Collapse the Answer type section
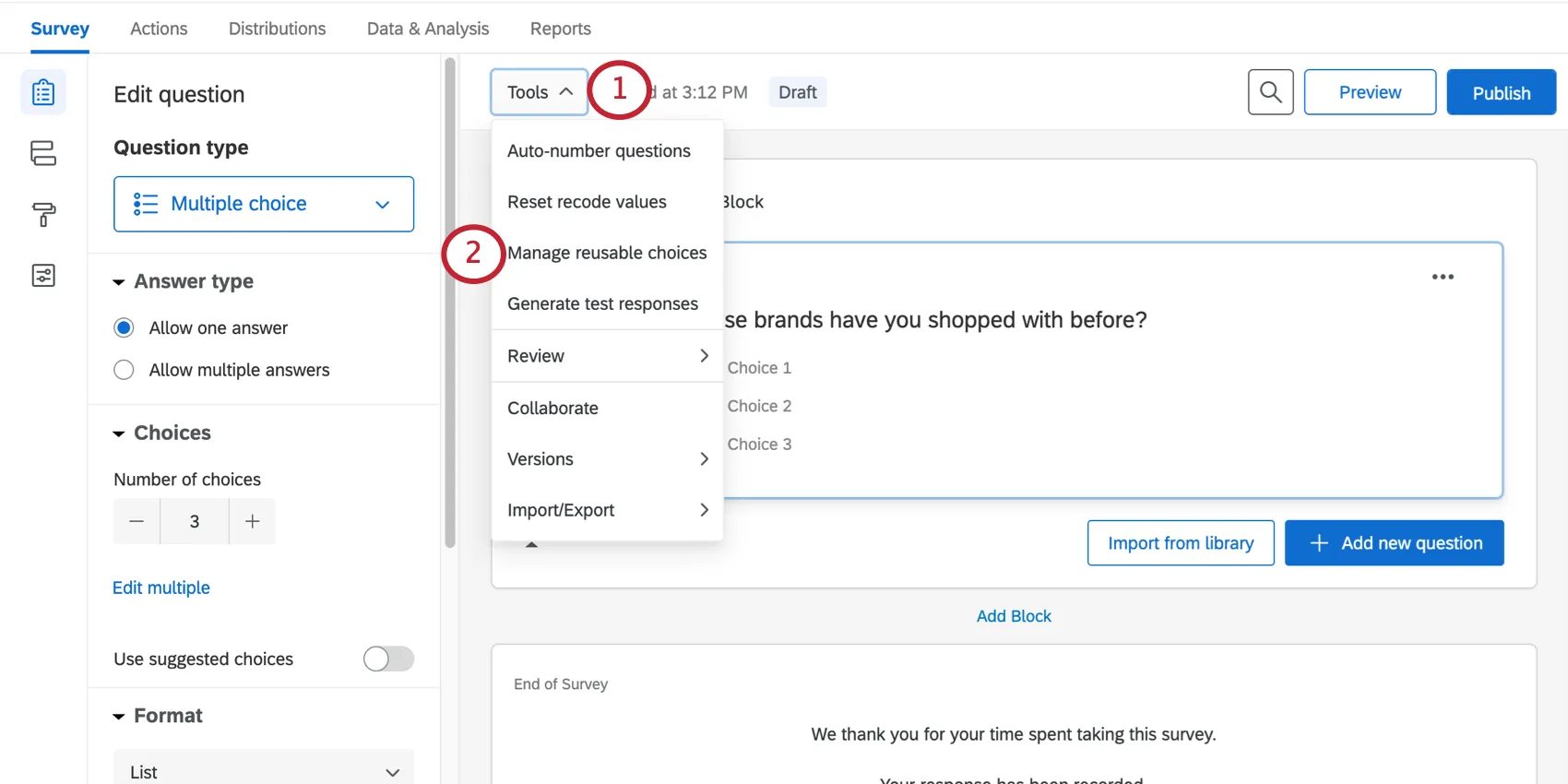The image size is (1568, 784). click(119, 282)
